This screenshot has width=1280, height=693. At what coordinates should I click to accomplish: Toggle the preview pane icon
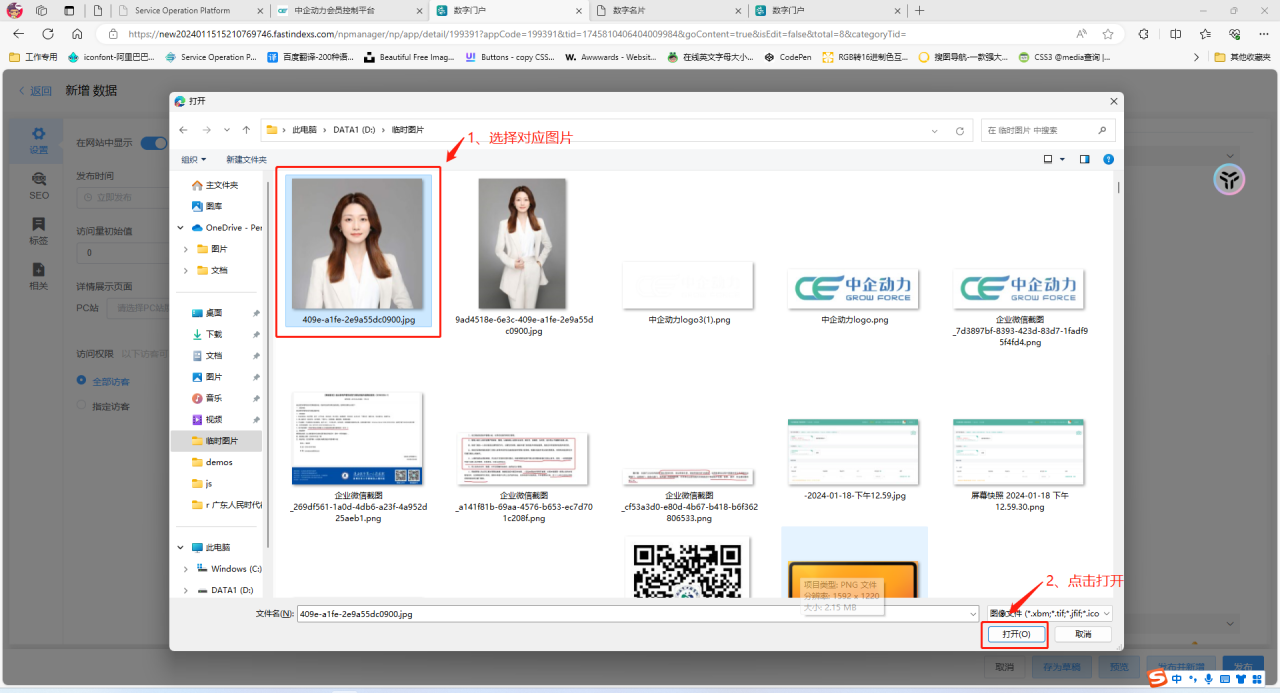pyautogui.click(x=1085, y=159)
